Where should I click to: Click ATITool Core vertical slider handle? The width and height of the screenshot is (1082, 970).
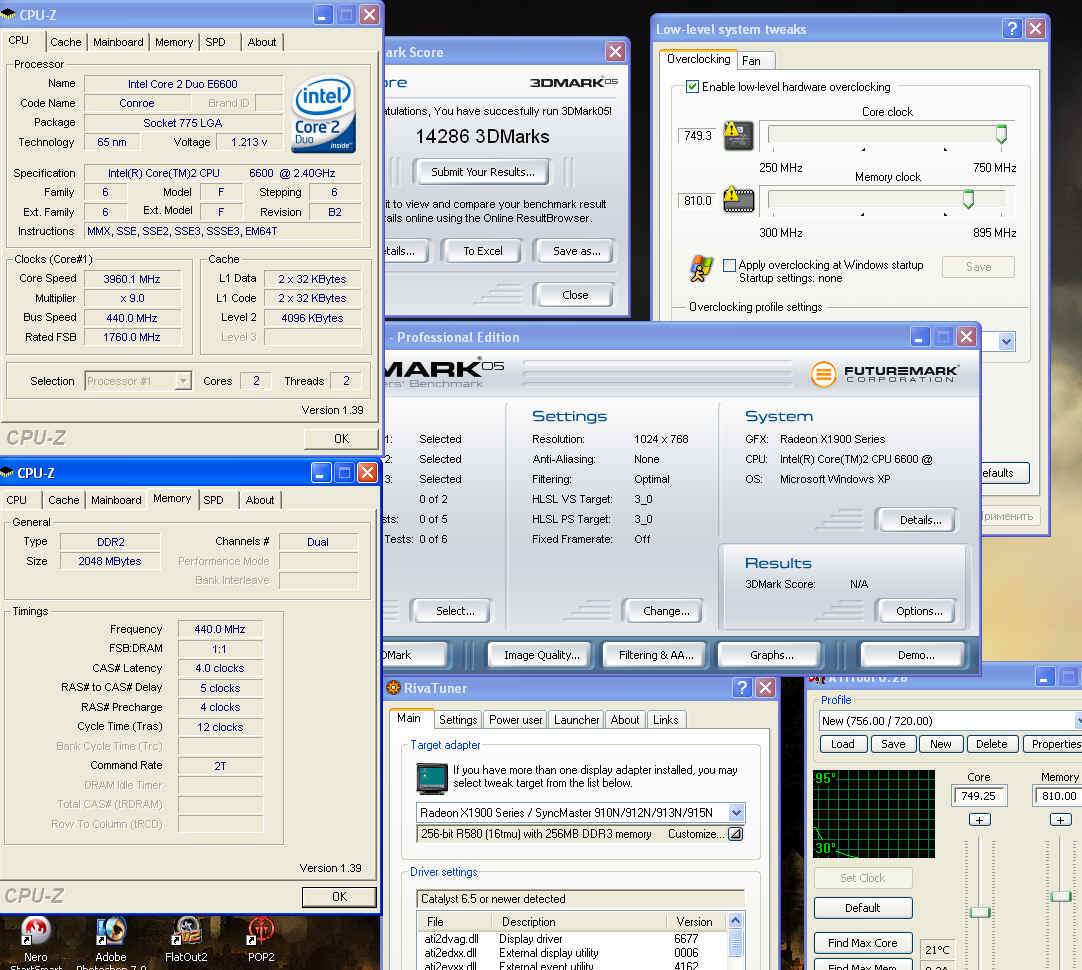click(x=979, y=912)
